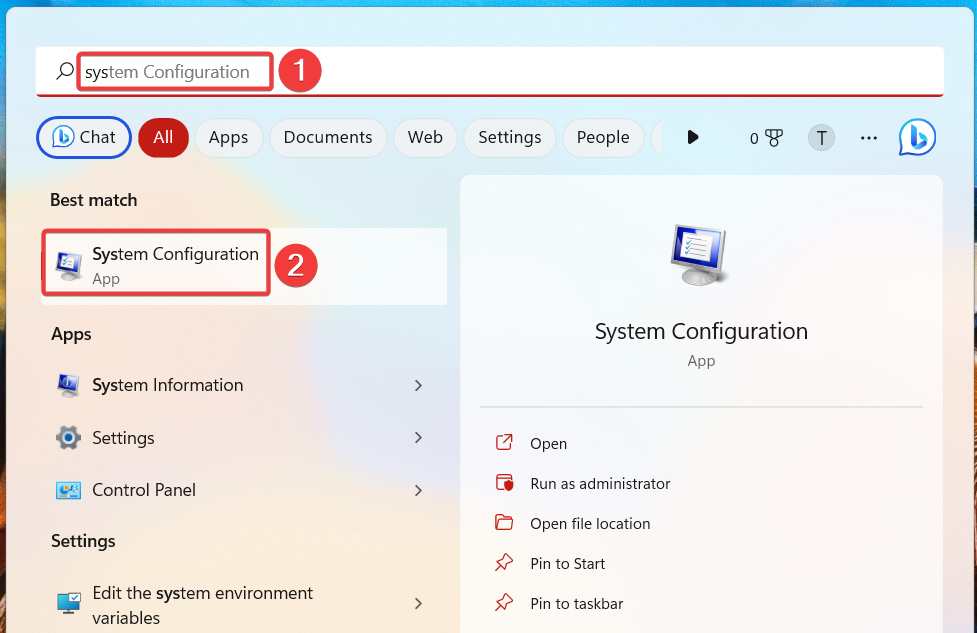This screenshot has width=977, height=633.
Task: Choose Pin to taskbar
Action: pos(577,604)
